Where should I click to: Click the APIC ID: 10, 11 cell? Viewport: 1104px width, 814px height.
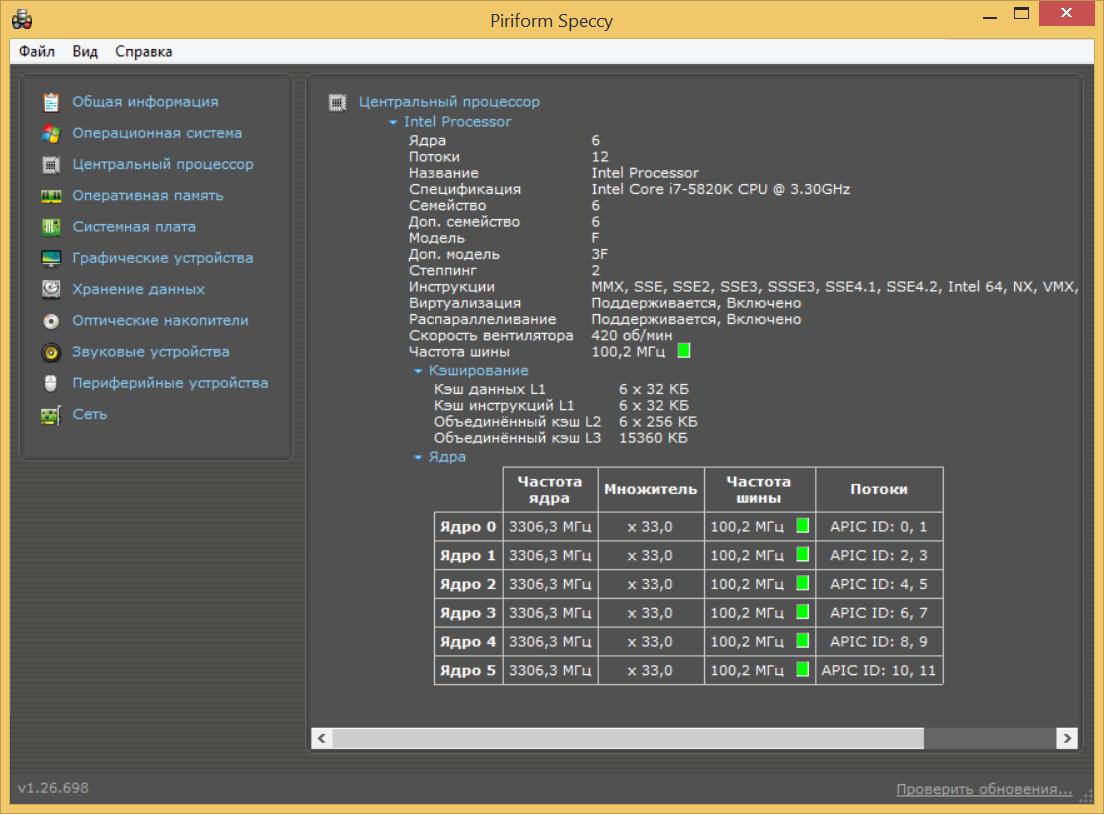[x=879, y=670]
